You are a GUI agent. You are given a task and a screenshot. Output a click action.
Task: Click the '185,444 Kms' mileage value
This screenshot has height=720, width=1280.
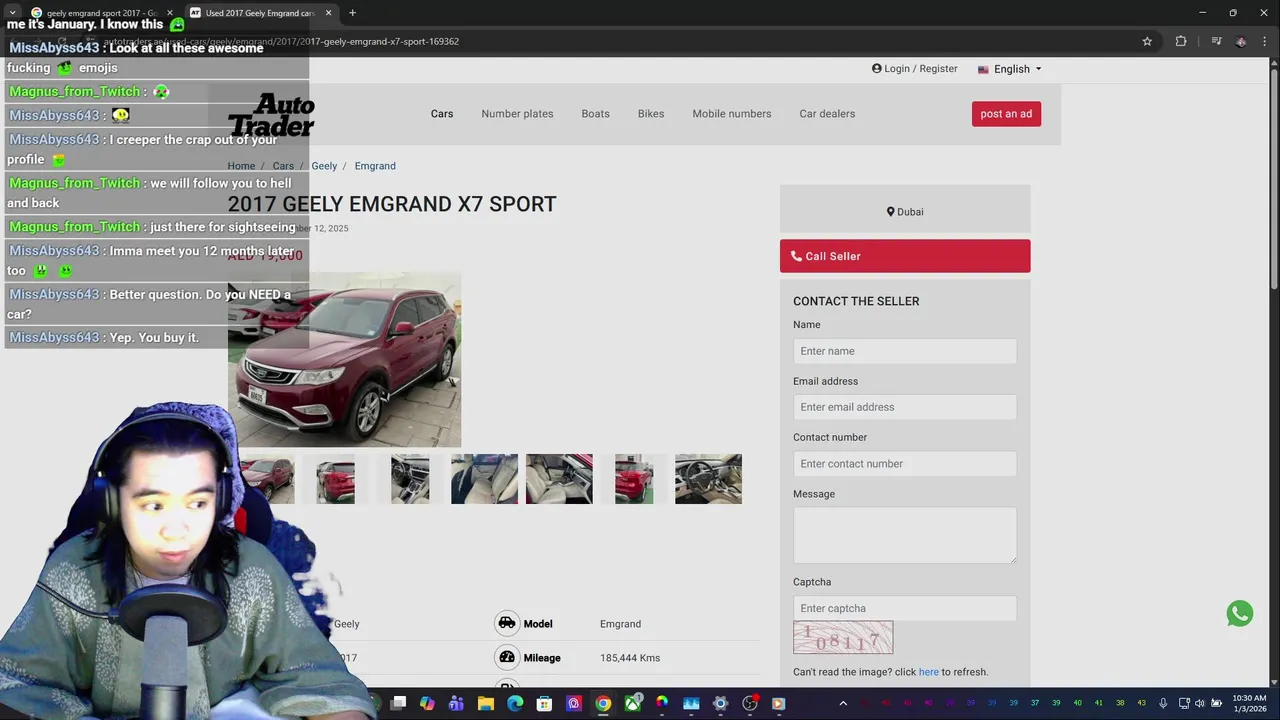[630, 658]
